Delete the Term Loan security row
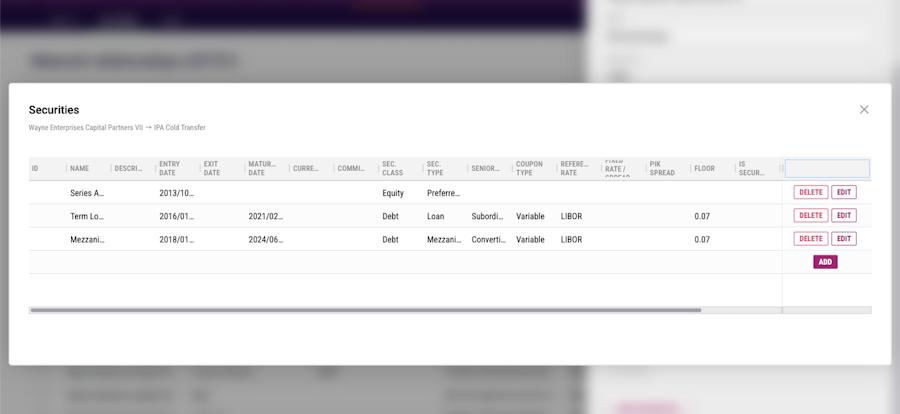The width and height of the screenshot is (900, 414). pyautogui.click(x=811, y=215)
